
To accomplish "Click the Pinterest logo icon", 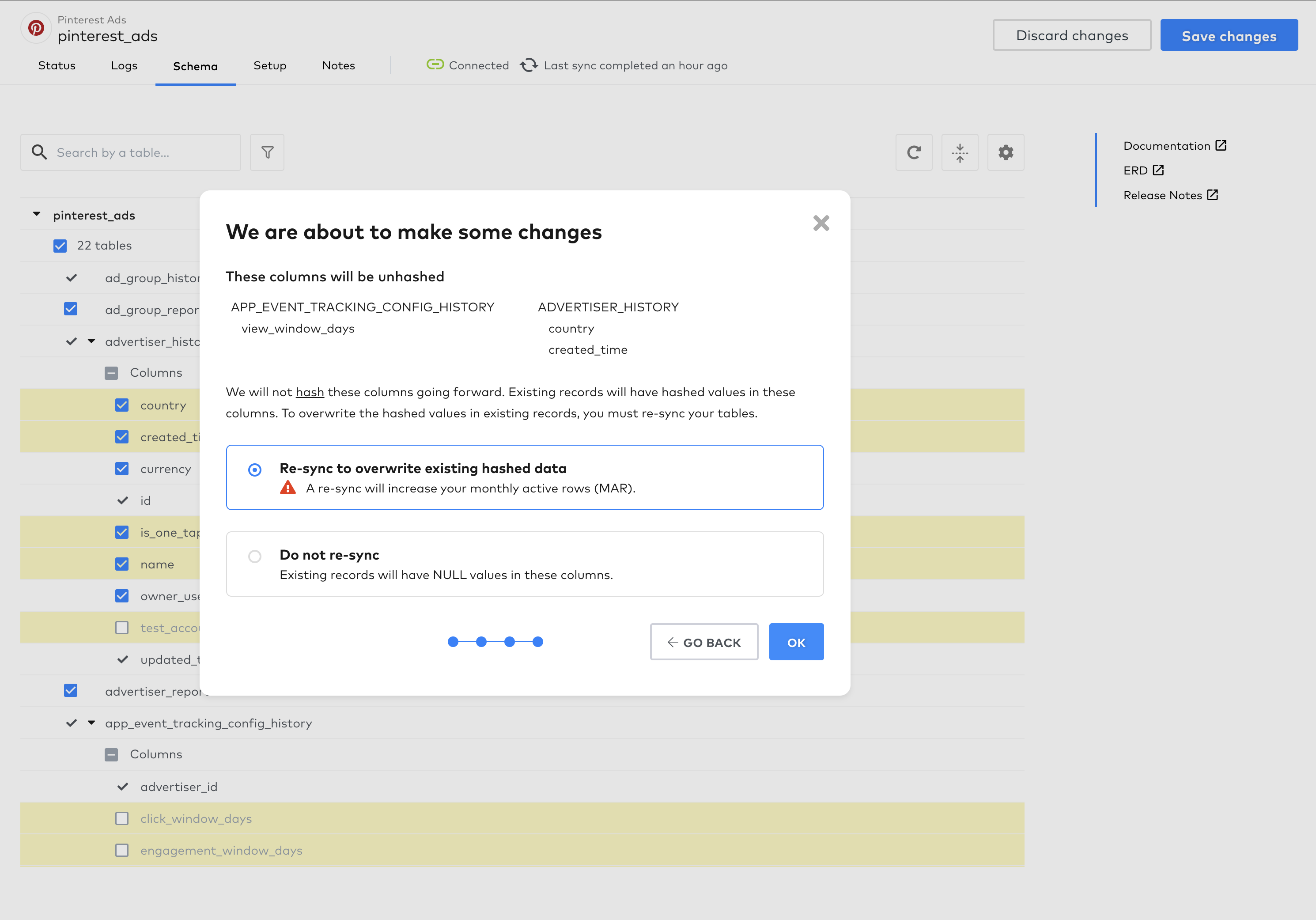I will [36, 27].
